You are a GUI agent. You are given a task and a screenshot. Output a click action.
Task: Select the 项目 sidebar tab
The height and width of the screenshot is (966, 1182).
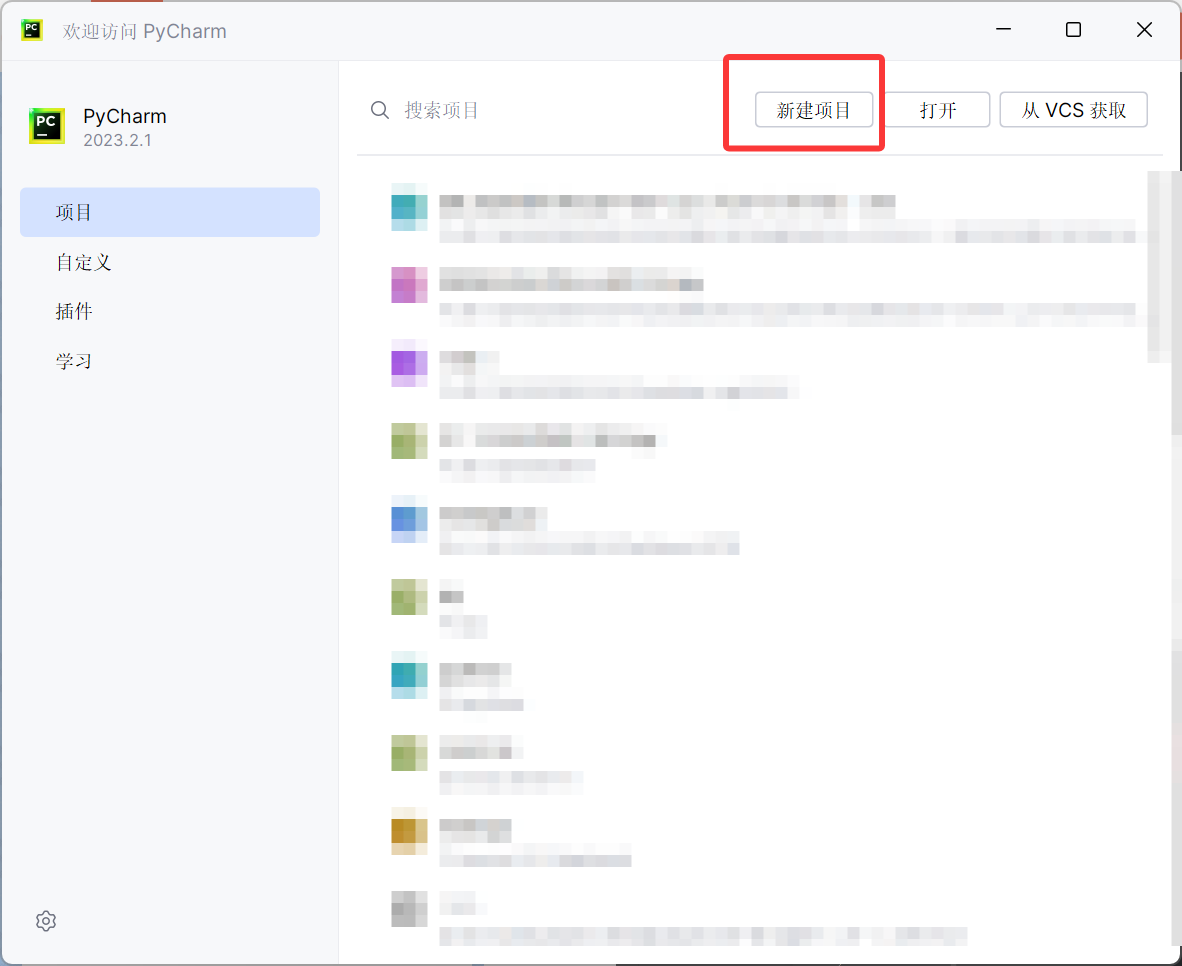[170, 212]
